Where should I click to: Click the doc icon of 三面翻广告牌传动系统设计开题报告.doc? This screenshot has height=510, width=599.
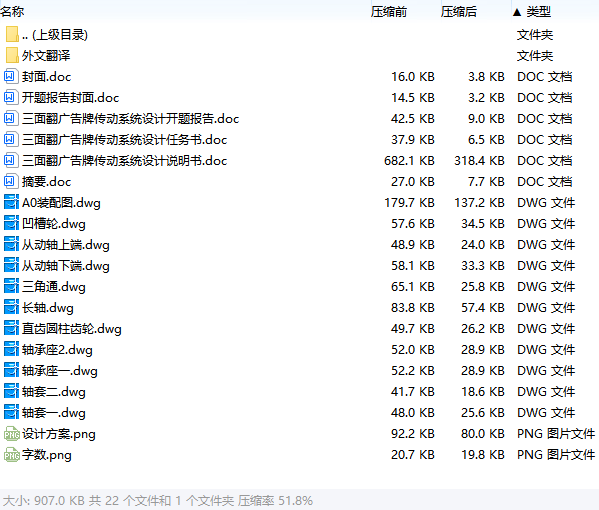point(11,118)
